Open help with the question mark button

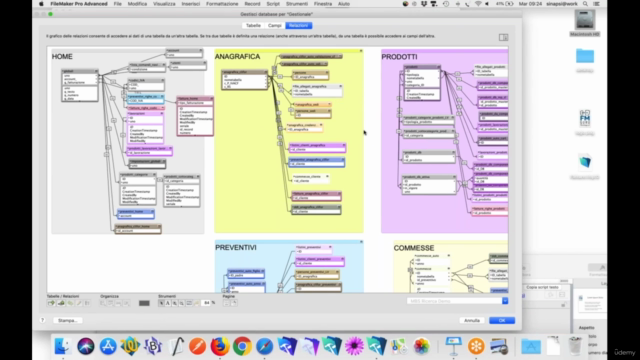tap(42, 320)
